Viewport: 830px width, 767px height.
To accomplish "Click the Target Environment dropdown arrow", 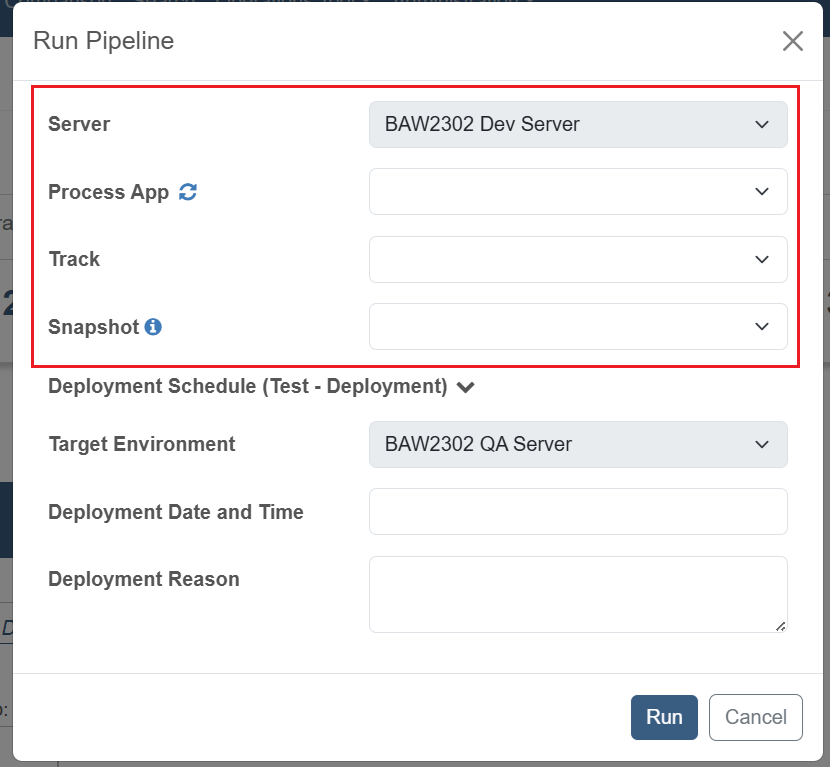I will click(762, 444).
